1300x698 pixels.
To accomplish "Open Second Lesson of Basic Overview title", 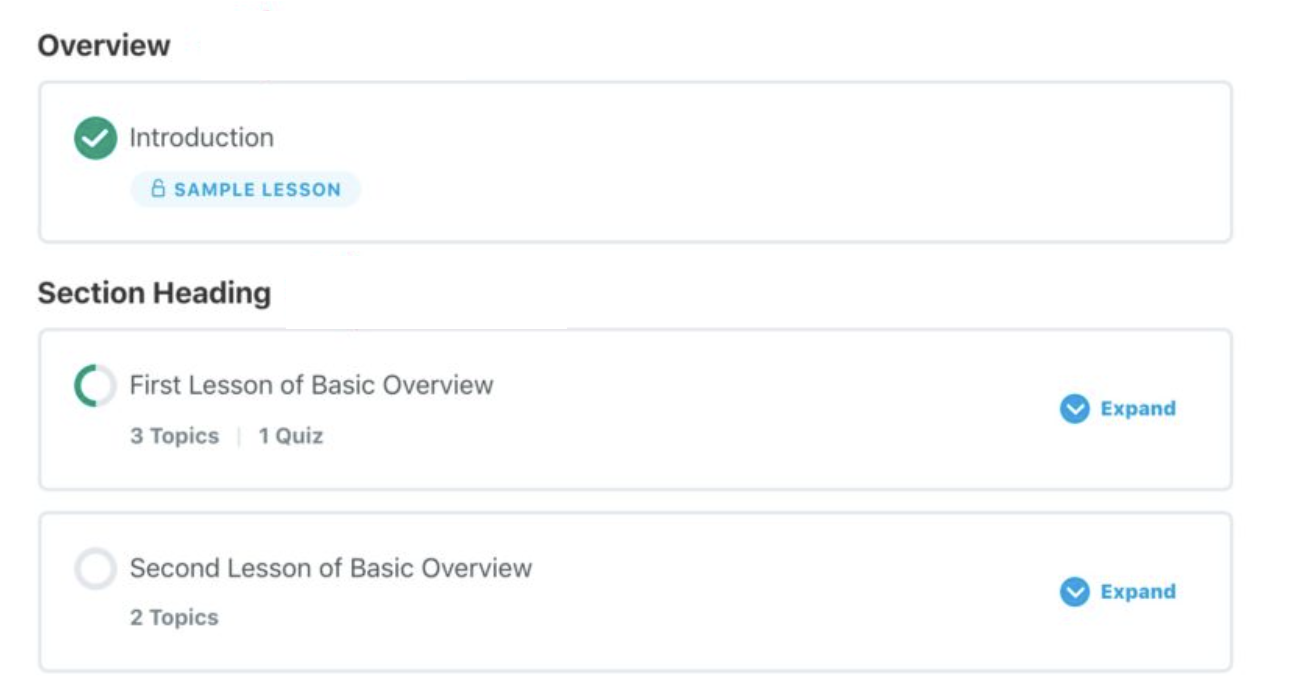I will point(330,569).
